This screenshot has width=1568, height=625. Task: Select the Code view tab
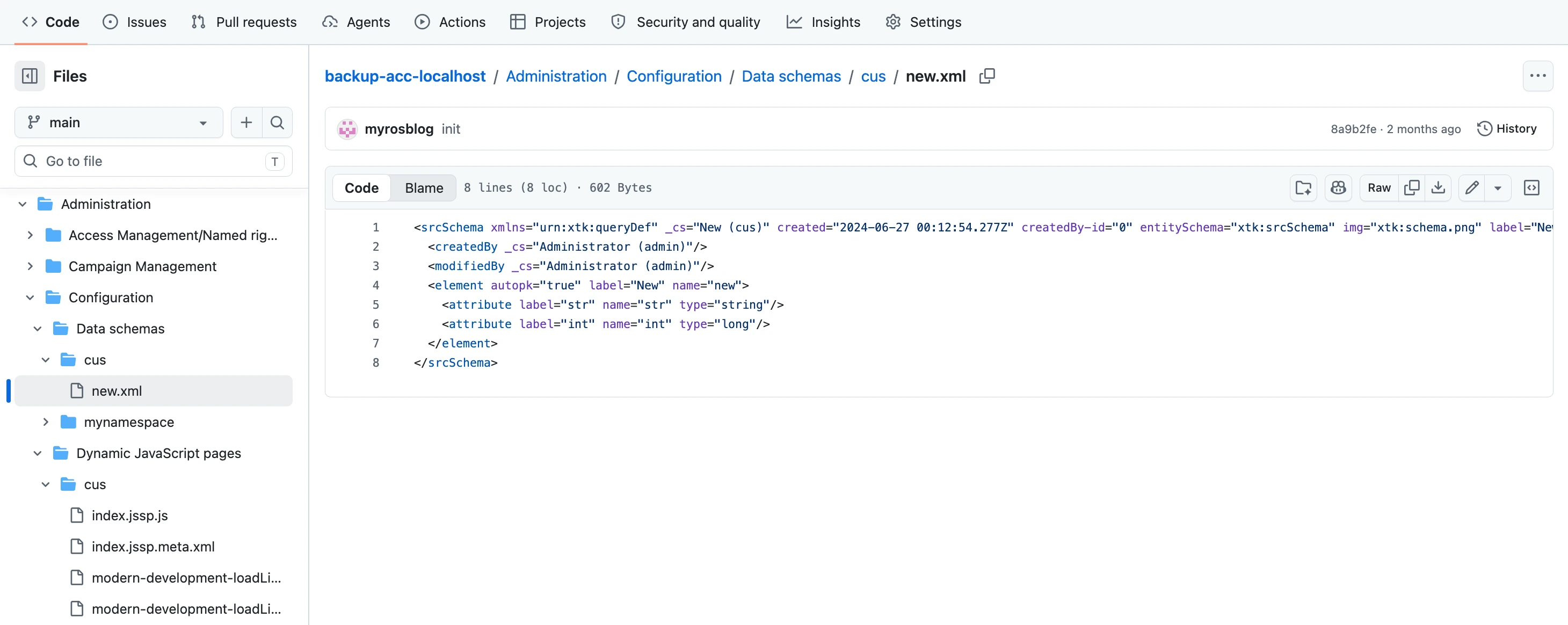pos(361,188)
